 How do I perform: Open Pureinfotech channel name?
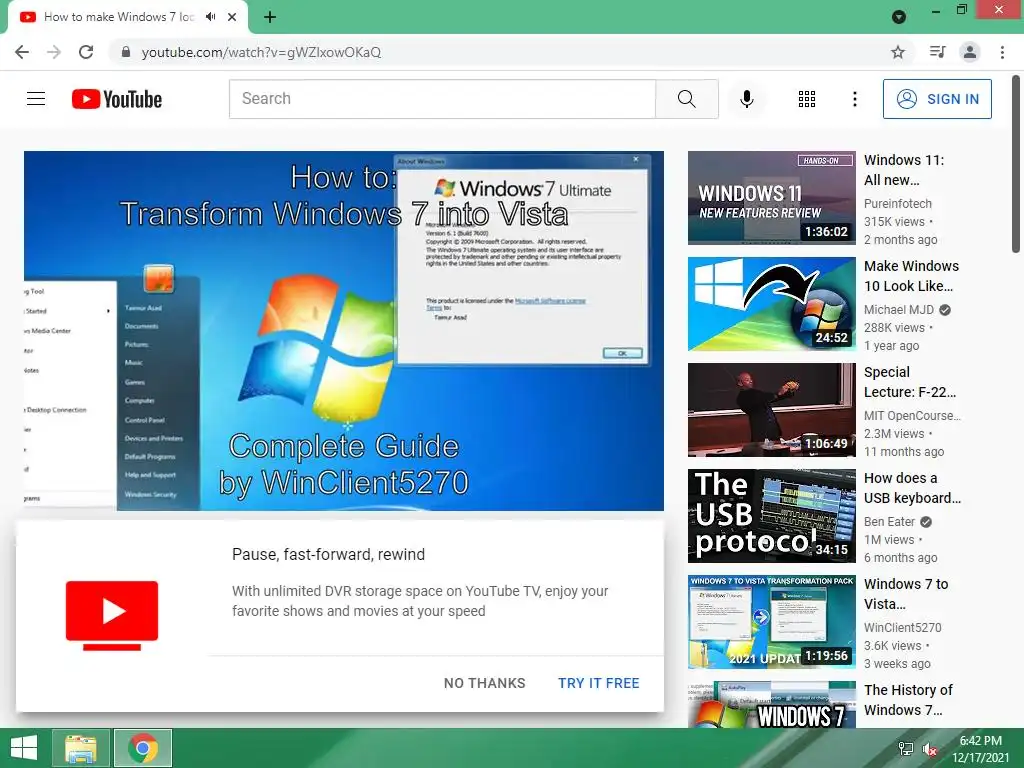point(897,204)
